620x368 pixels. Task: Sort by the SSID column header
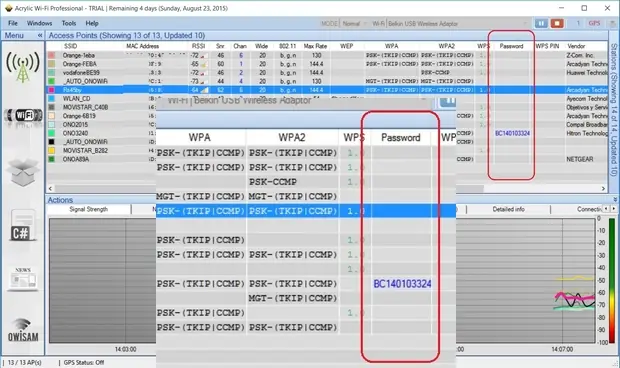point(70,46)
